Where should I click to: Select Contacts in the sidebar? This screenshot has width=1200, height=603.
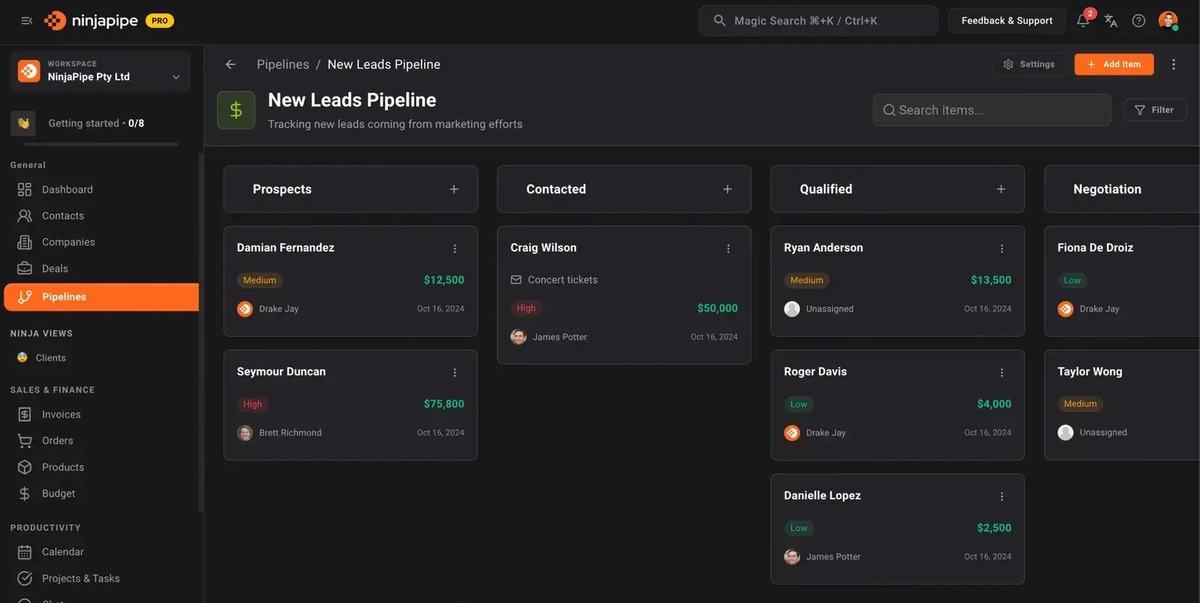point(63,214)
